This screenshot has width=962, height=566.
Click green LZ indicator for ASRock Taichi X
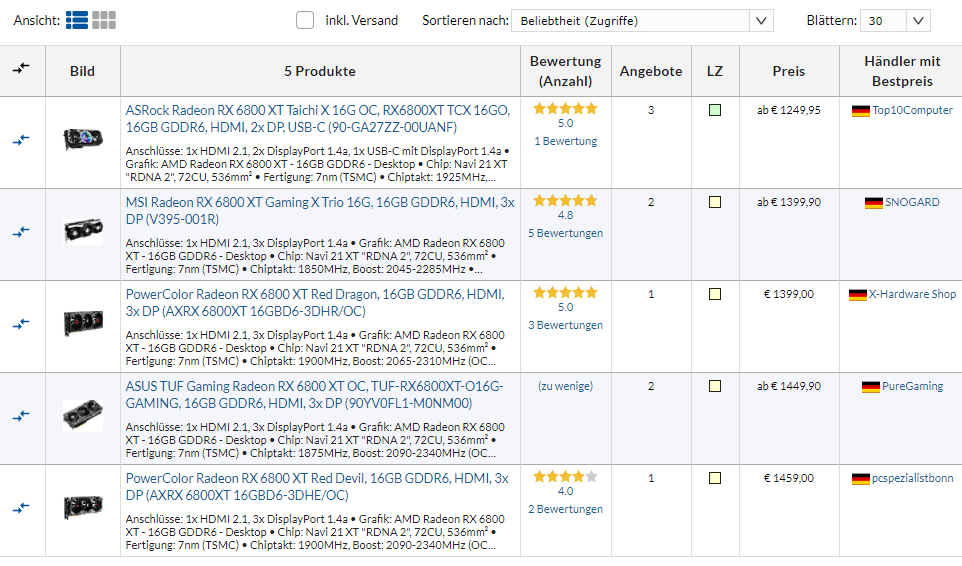(x=715, y=110)
